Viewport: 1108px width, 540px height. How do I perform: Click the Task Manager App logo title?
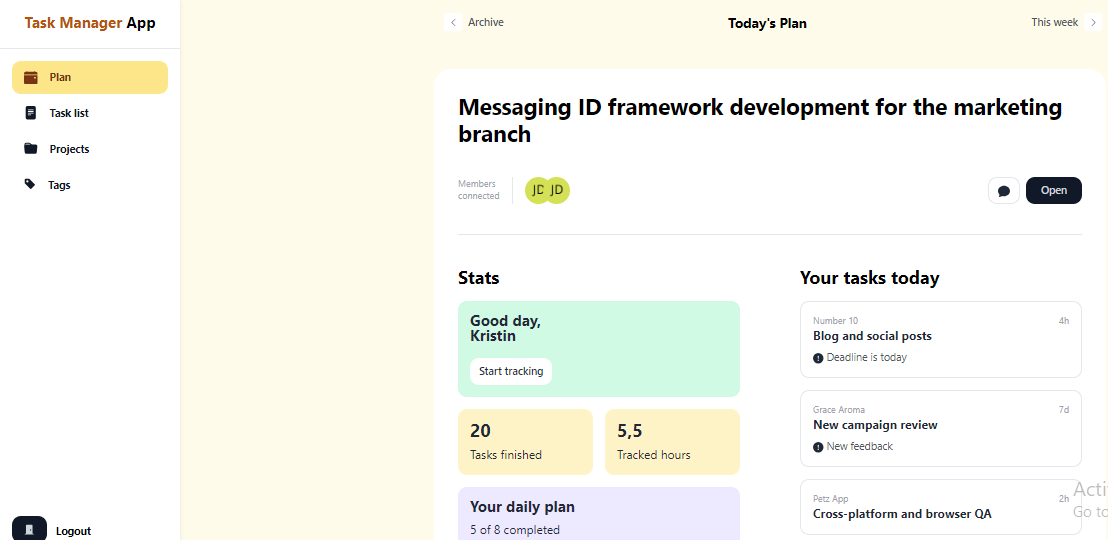tap(90, 23)
